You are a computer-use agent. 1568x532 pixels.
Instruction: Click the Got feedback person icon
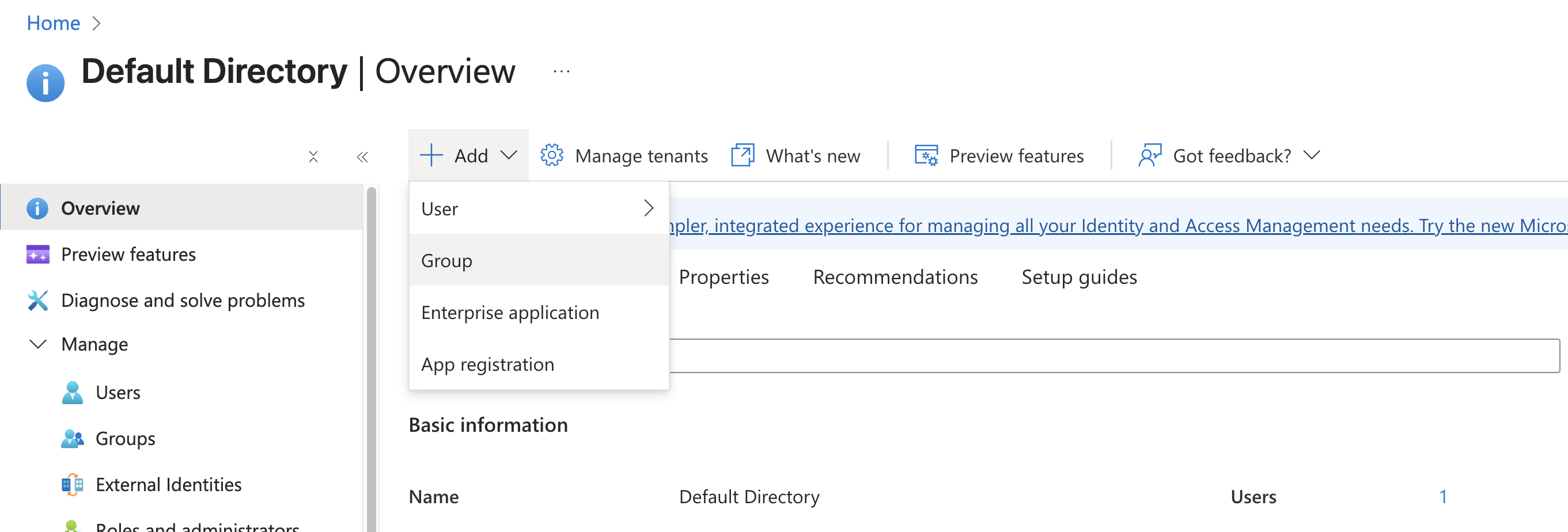click(1149, 156)
